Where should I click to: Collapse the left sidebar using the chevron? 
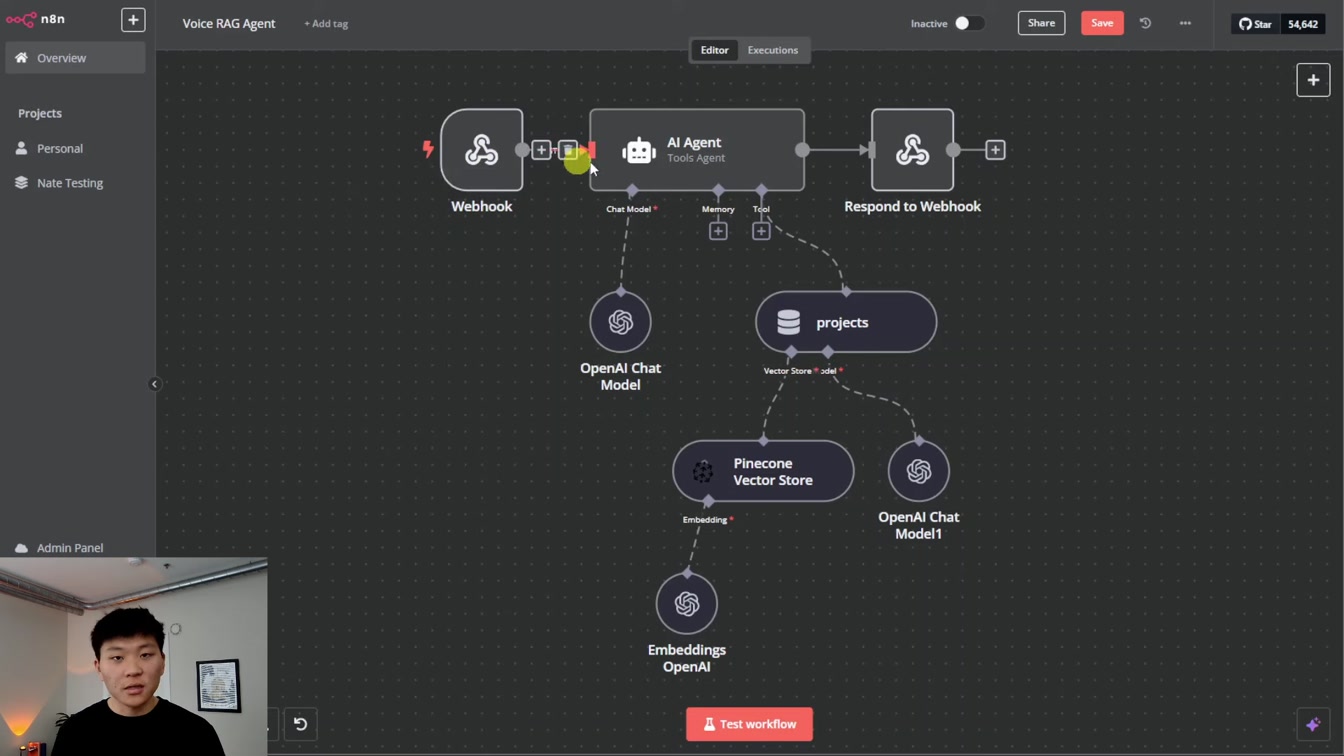click(x=154, y=384)
